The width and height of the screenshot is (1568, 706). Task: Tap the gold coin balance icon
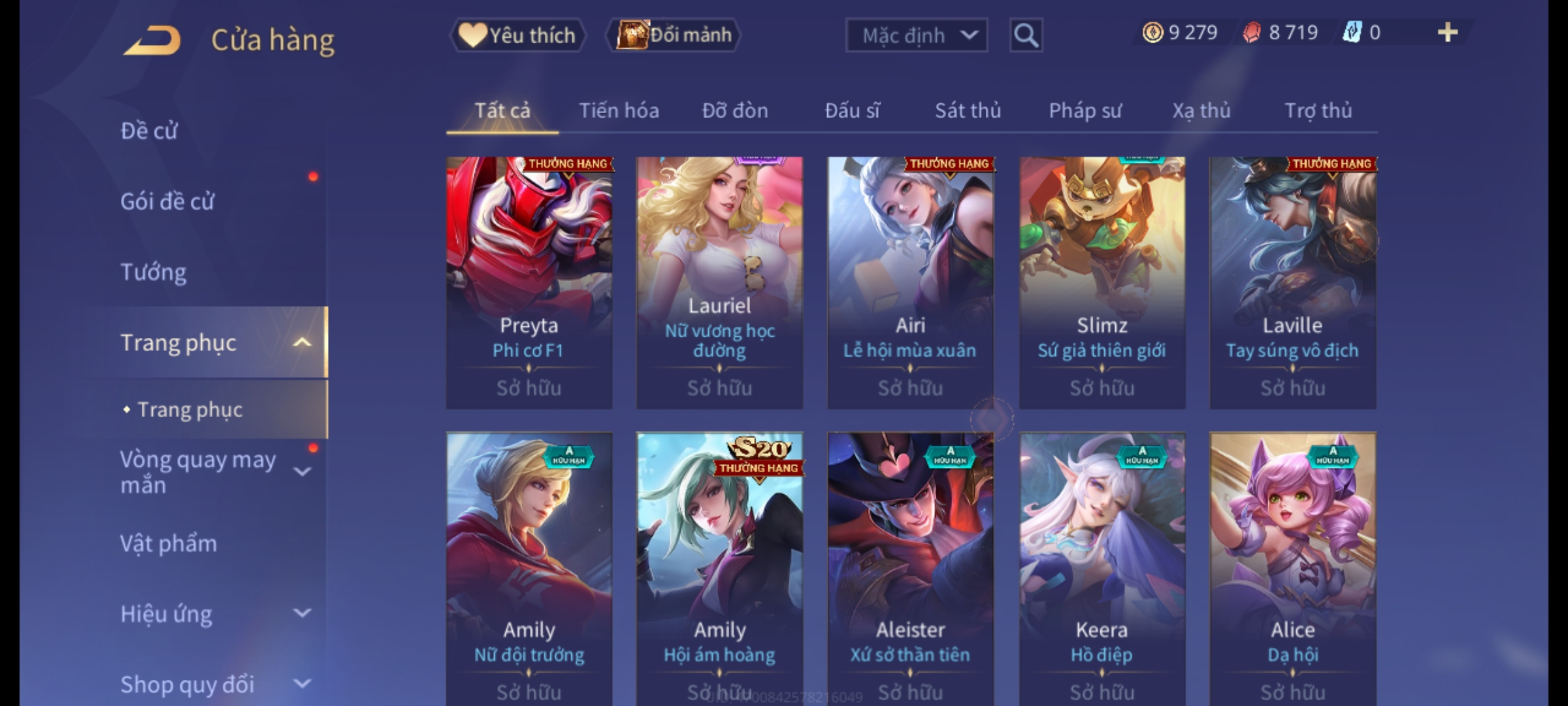[x=1152, y=32]
